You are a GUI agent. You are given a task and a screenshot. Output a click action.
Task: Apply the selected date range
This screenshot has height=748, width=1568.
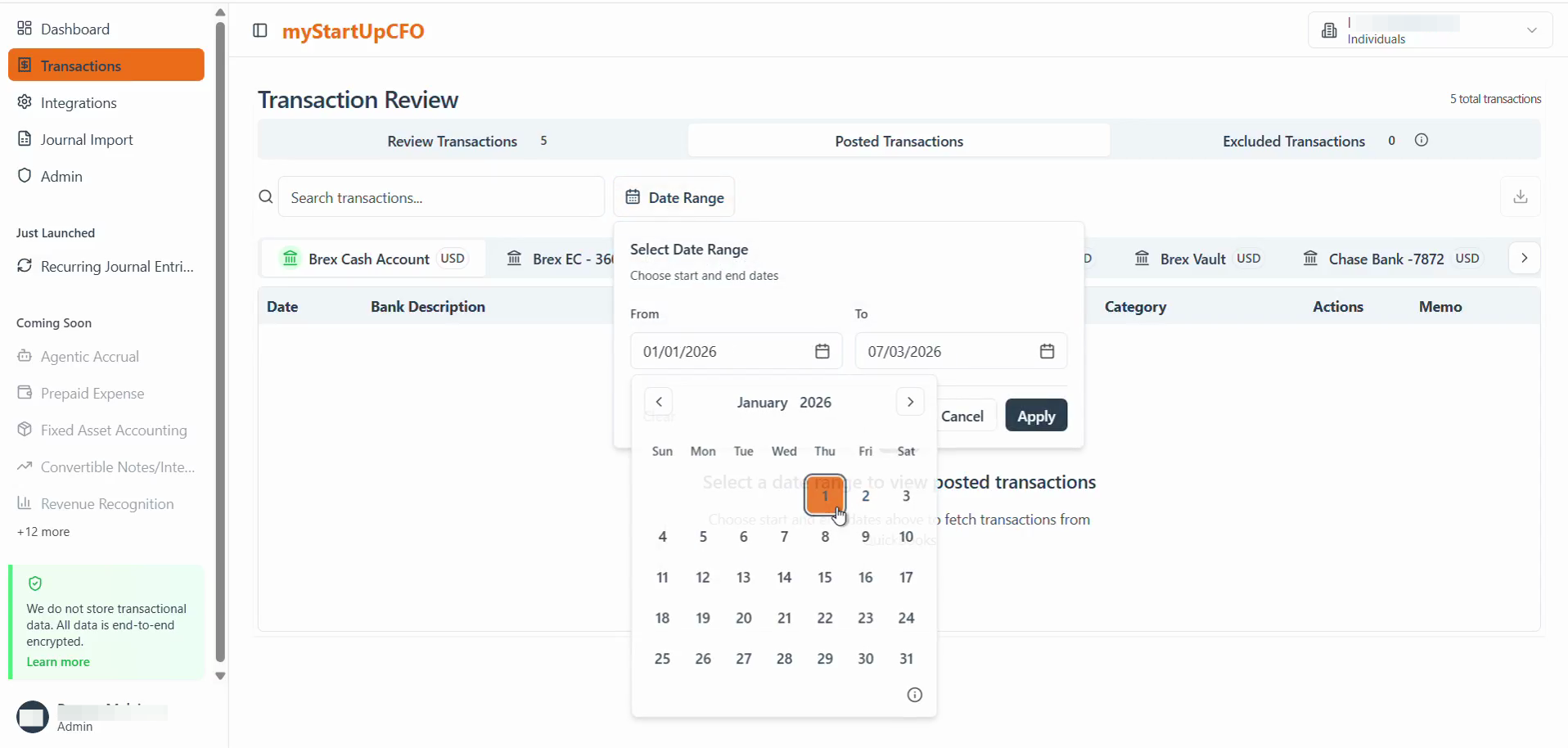pos(1036,416)
